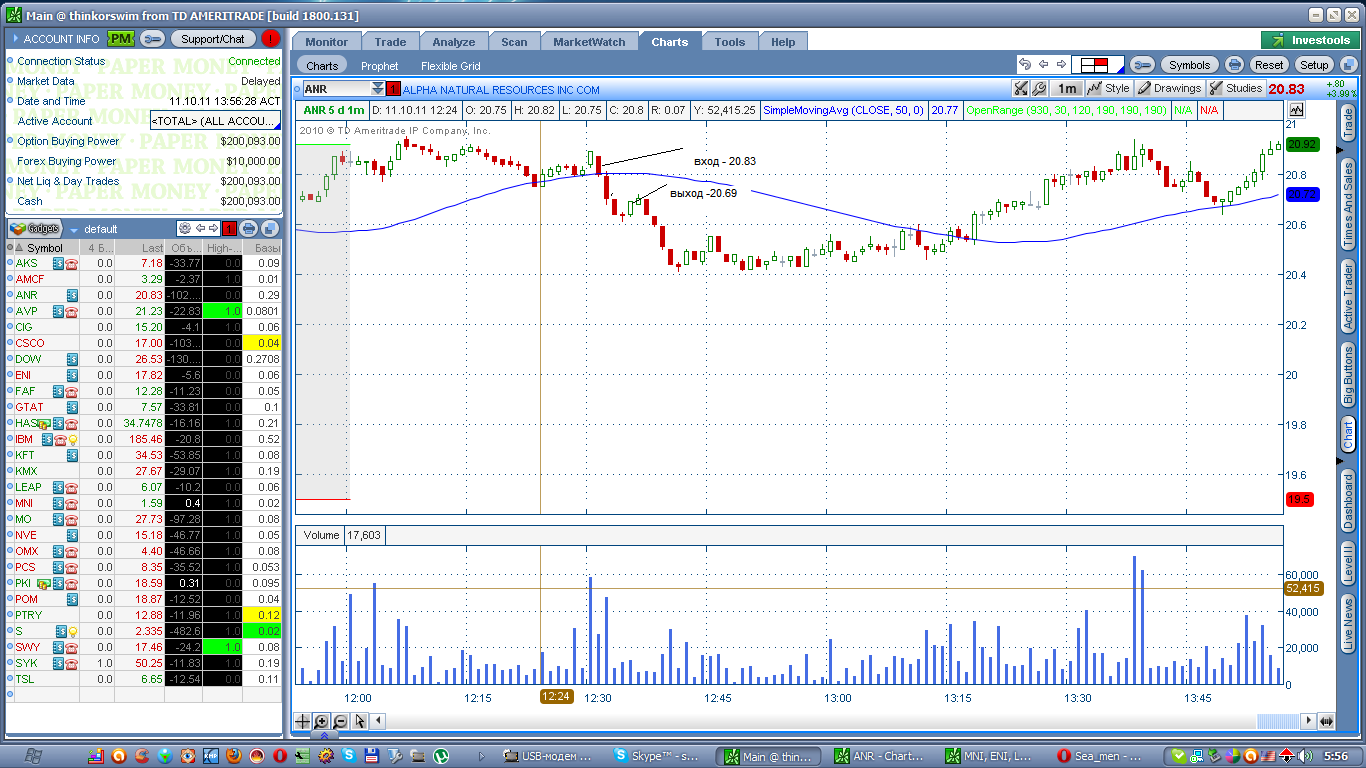This screenshot has width=1366, height=768.
Task: Open the Trade side panel
Action: (x=1348, y=124)
